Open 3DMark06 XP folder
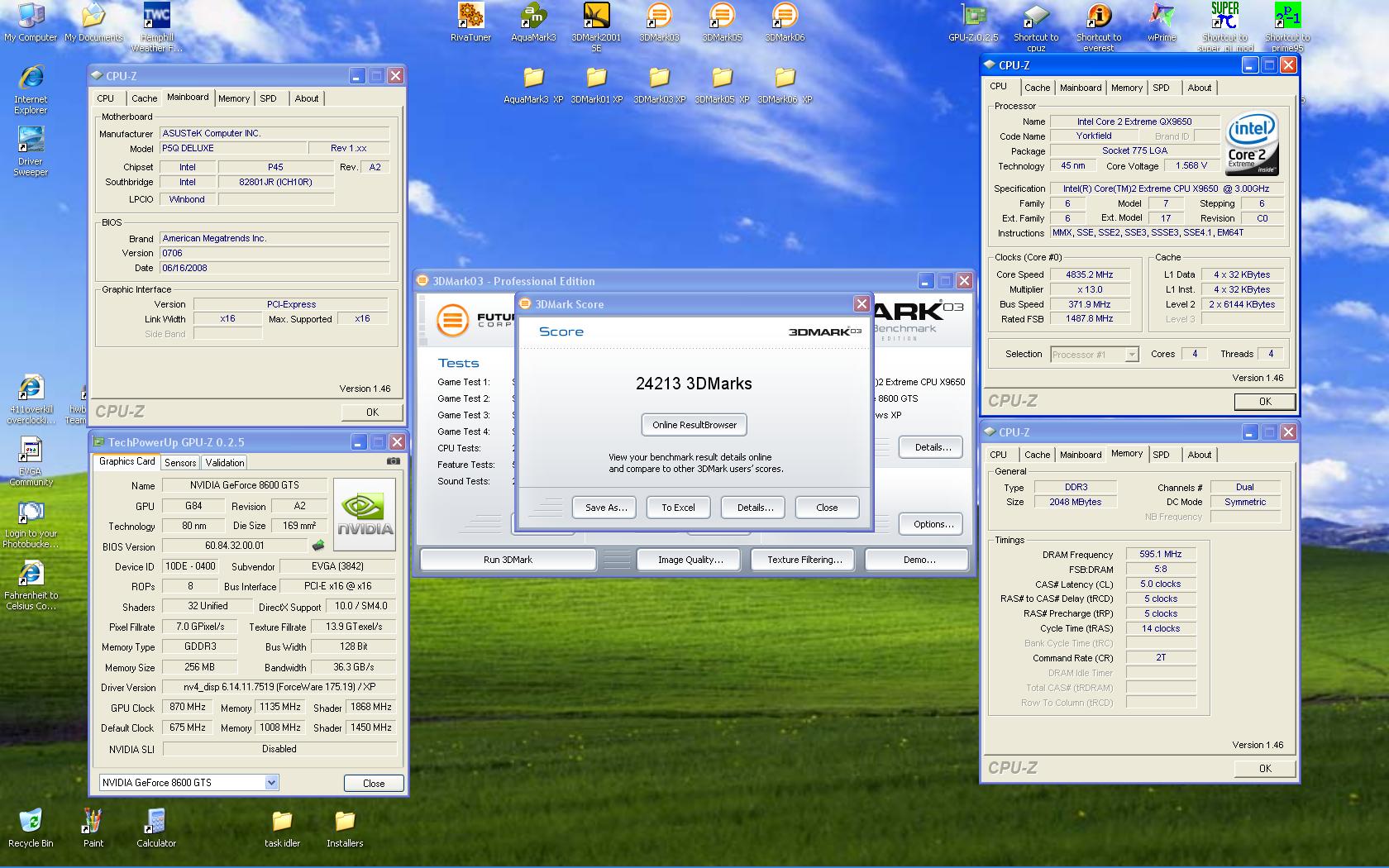 click(x=785, y=84)
